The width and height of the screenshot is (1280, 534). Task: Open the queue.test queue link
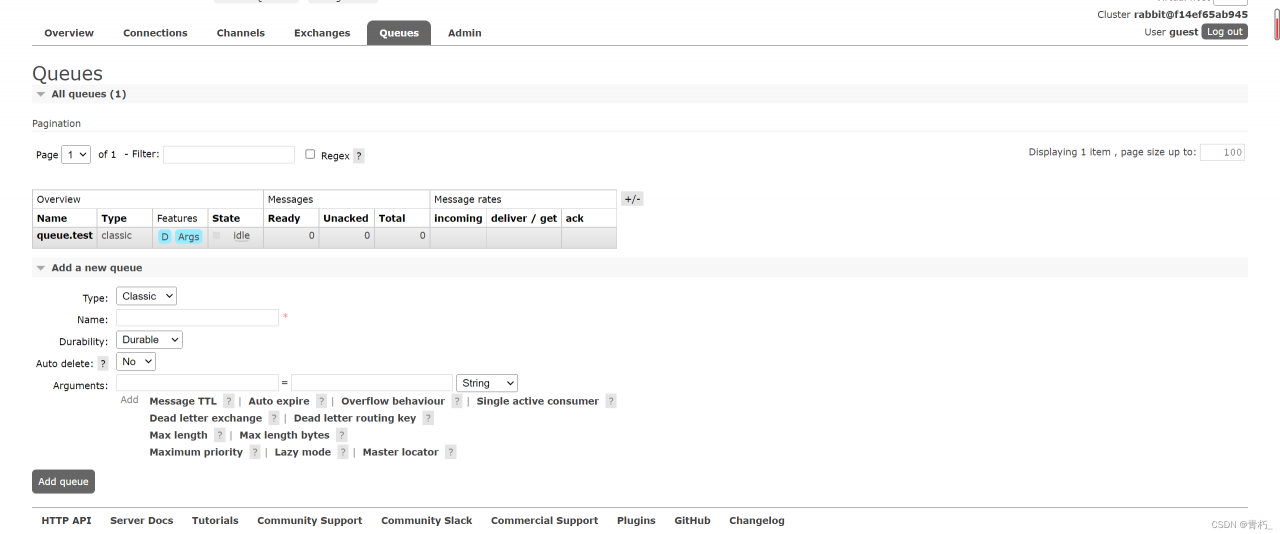65,236
